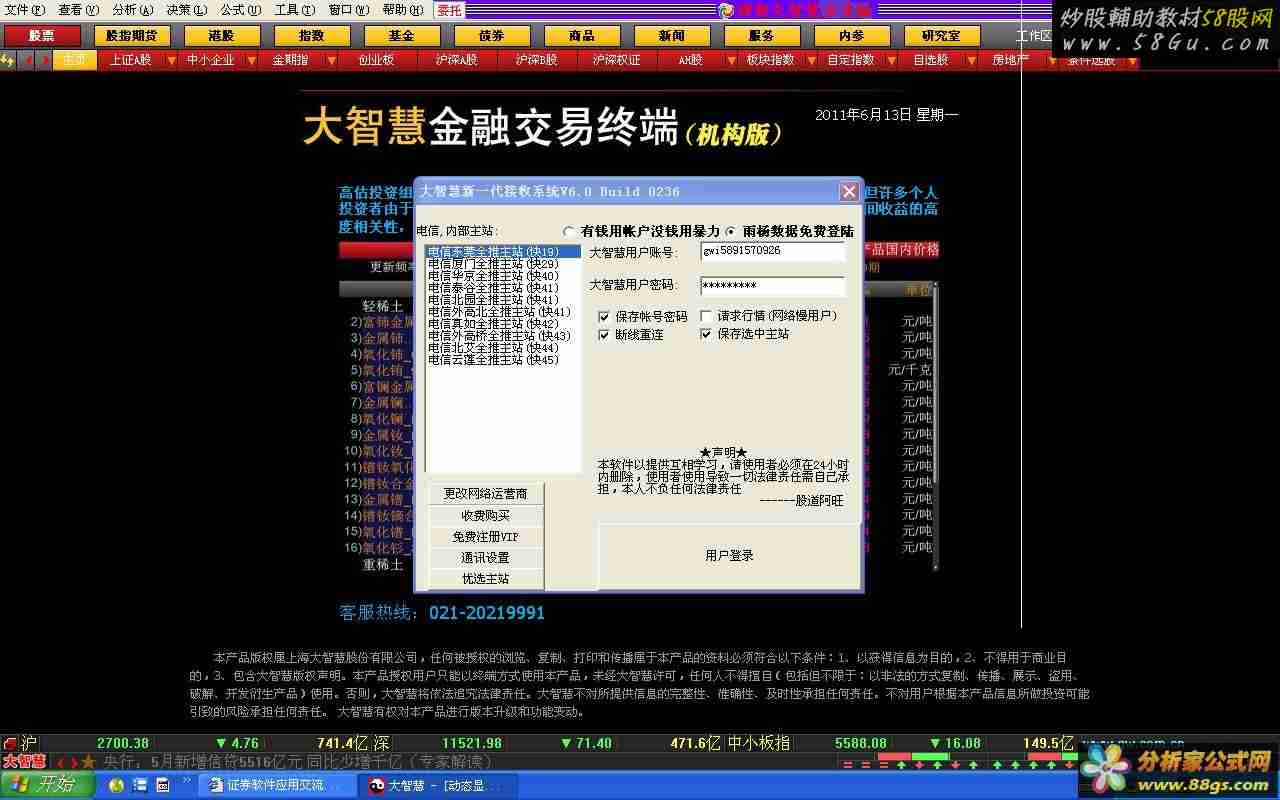This screenshot has width=1280, height=800.
Task: Toggle 保存选中主站 checkbox
Action: point(706,334)
